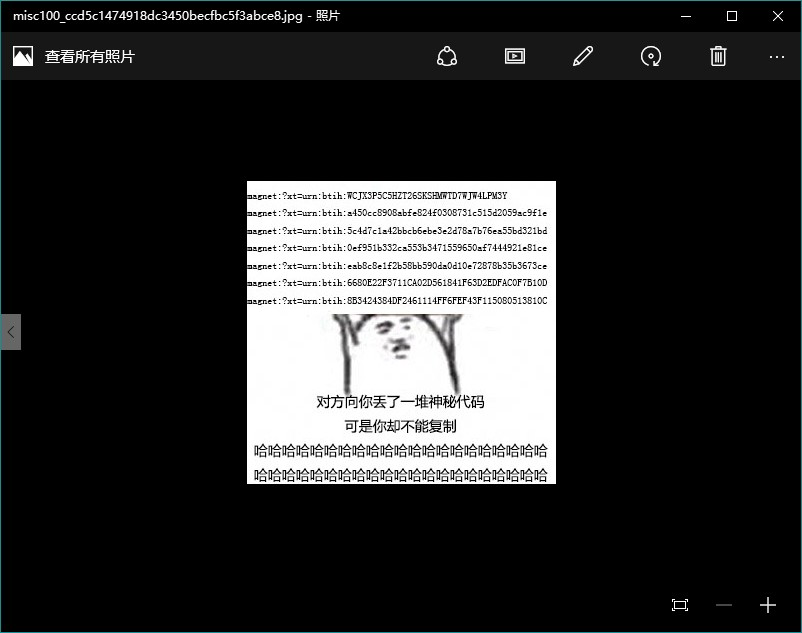Start the slideshow

click(515, 56)
